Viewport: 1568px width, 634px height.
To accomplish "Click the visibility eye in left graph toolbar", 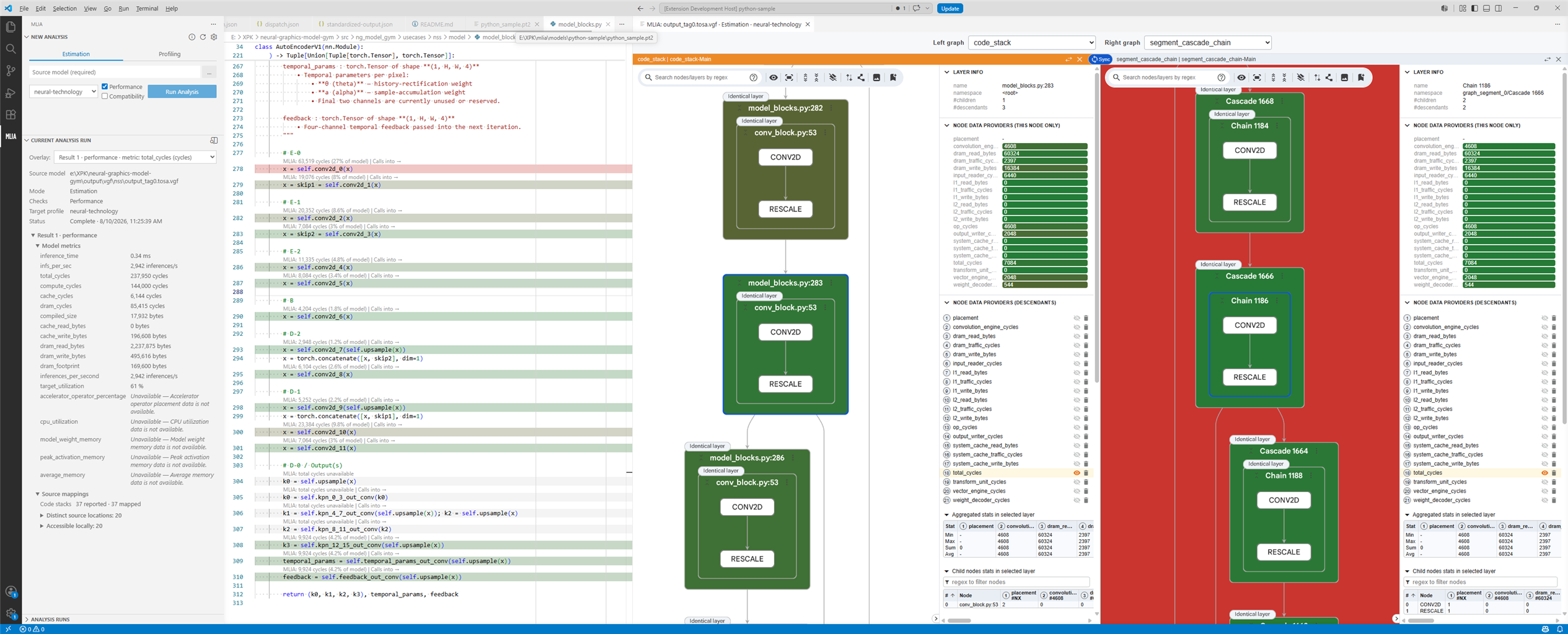I will tap(773, 77).
